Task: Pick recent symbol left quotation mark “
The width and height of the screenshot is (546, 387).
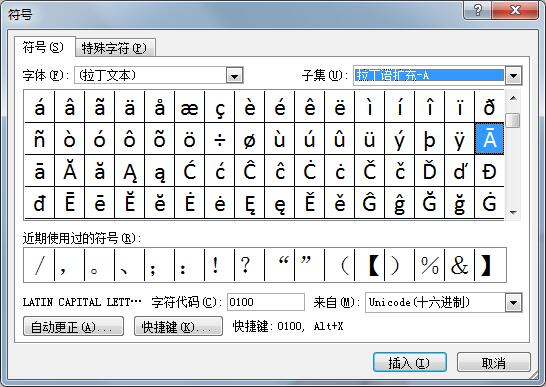Action: point(280,265)
